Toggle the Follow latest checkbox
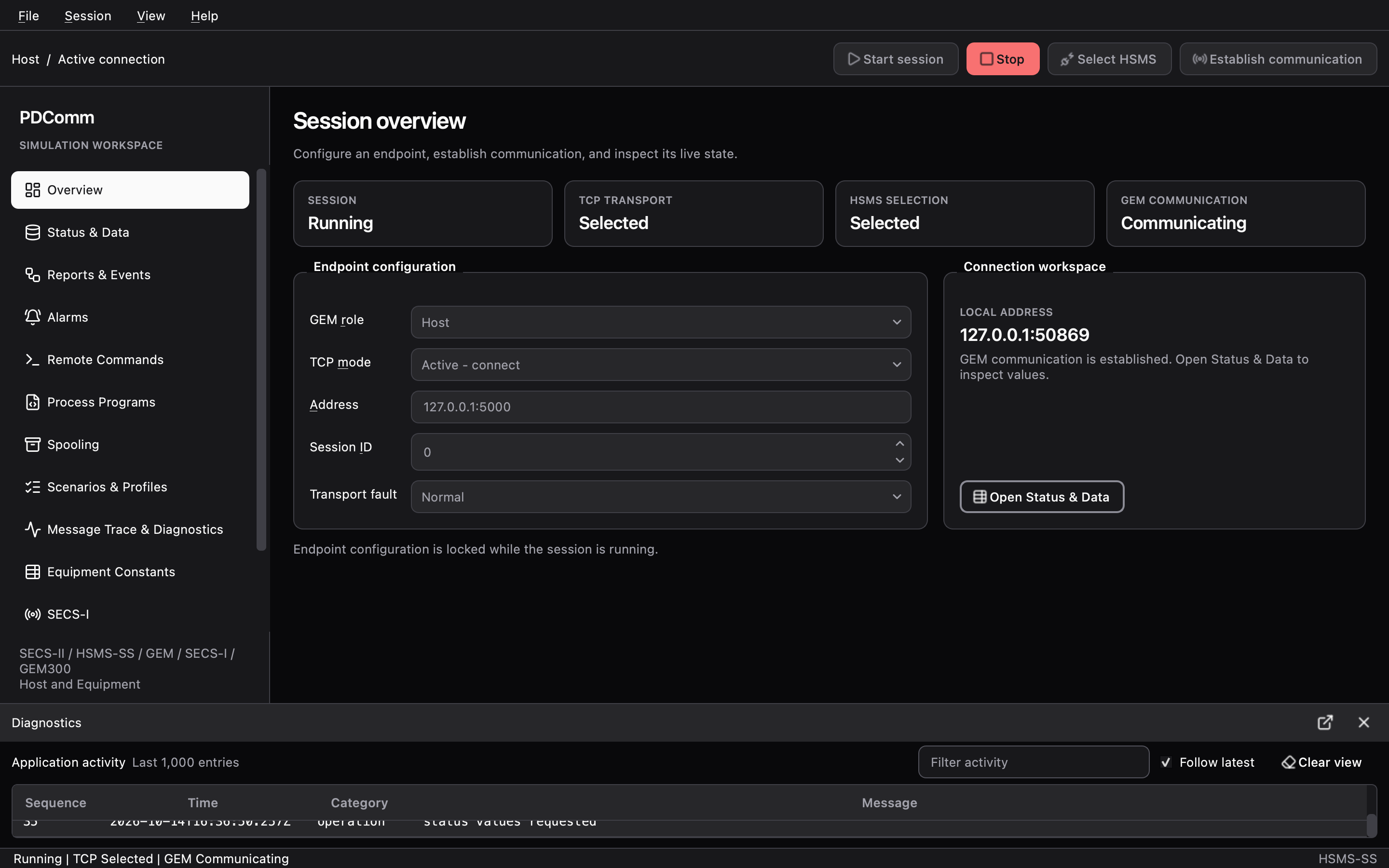 click(1166, 763)
